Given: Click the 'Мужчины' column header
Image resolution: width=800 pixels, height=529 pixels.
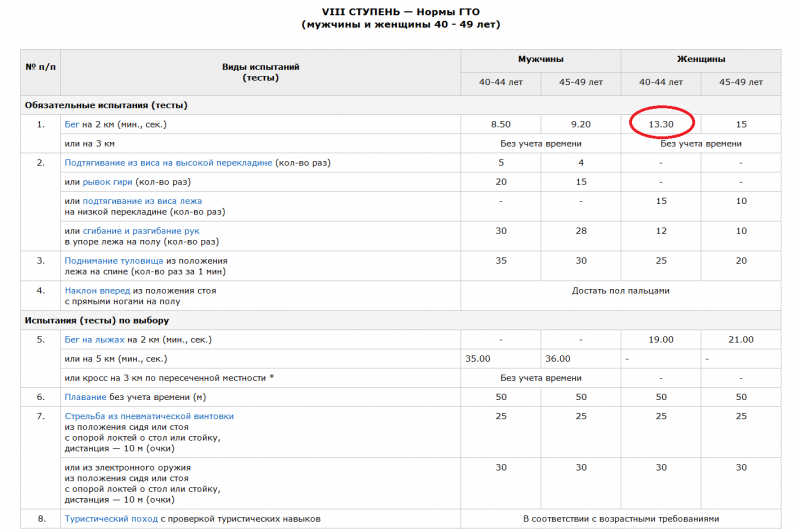Looking at the screenshot, I should tap(540, 60).
